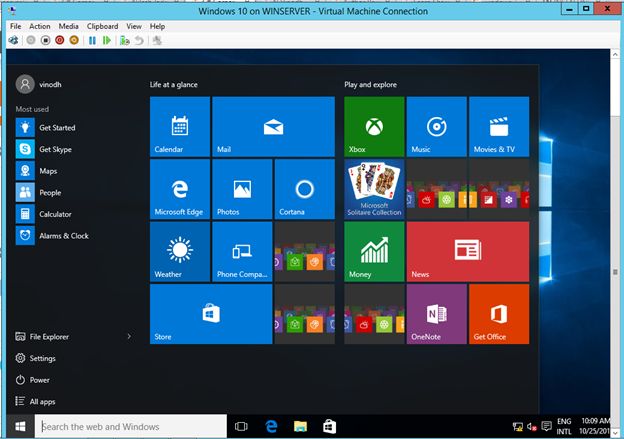Open the View menu
Viewport: 624px width, 439px height.
(134, 26)
